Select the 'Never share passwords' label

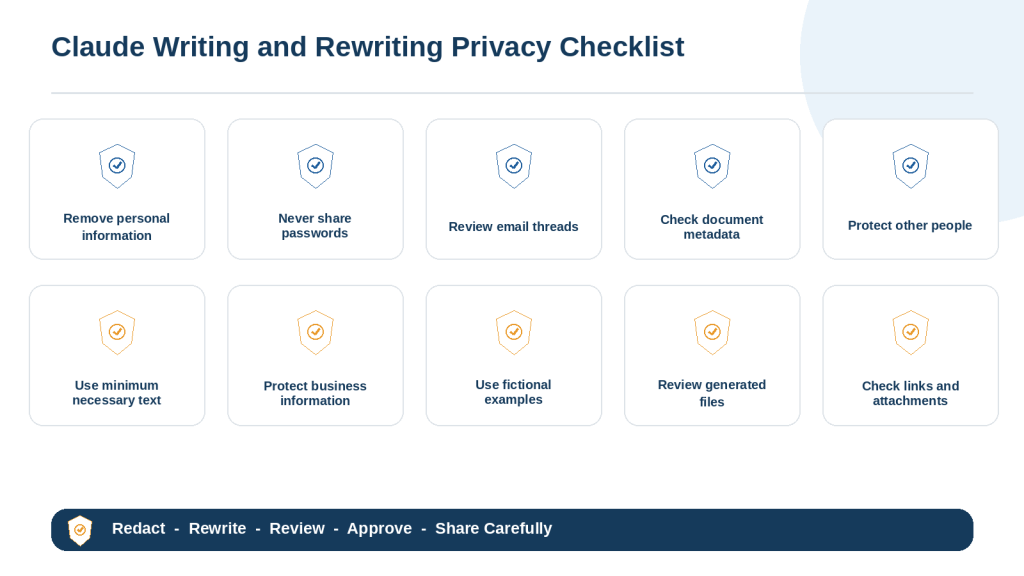(x=315, y=225)
